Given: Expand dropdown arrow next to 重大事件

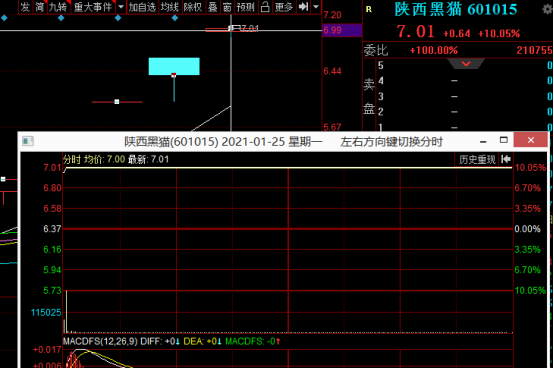Looking at the screenshot, I should pos(121,7).
